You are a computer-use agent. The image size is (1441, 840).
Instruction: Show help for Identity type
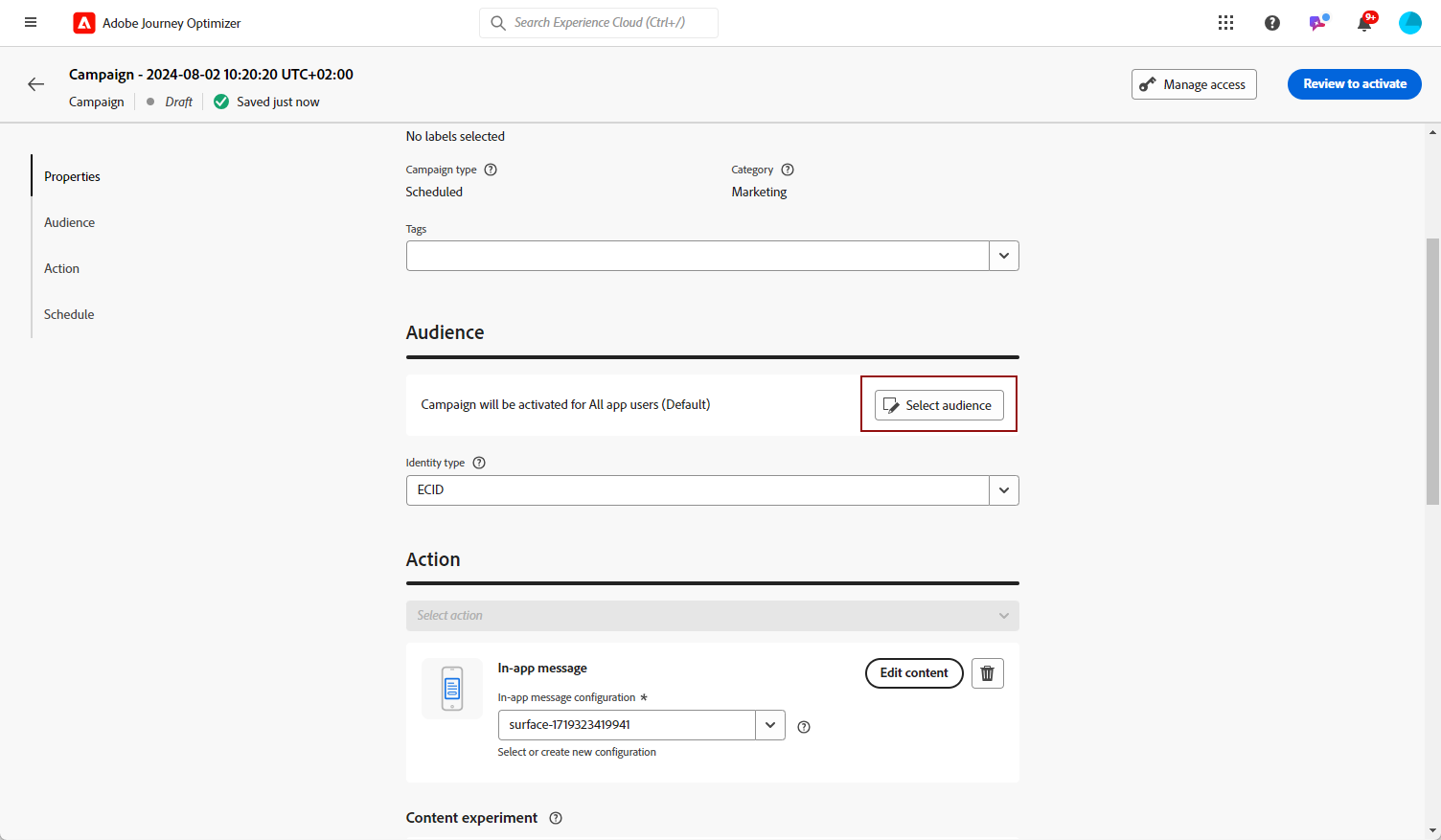click(479, 463)
